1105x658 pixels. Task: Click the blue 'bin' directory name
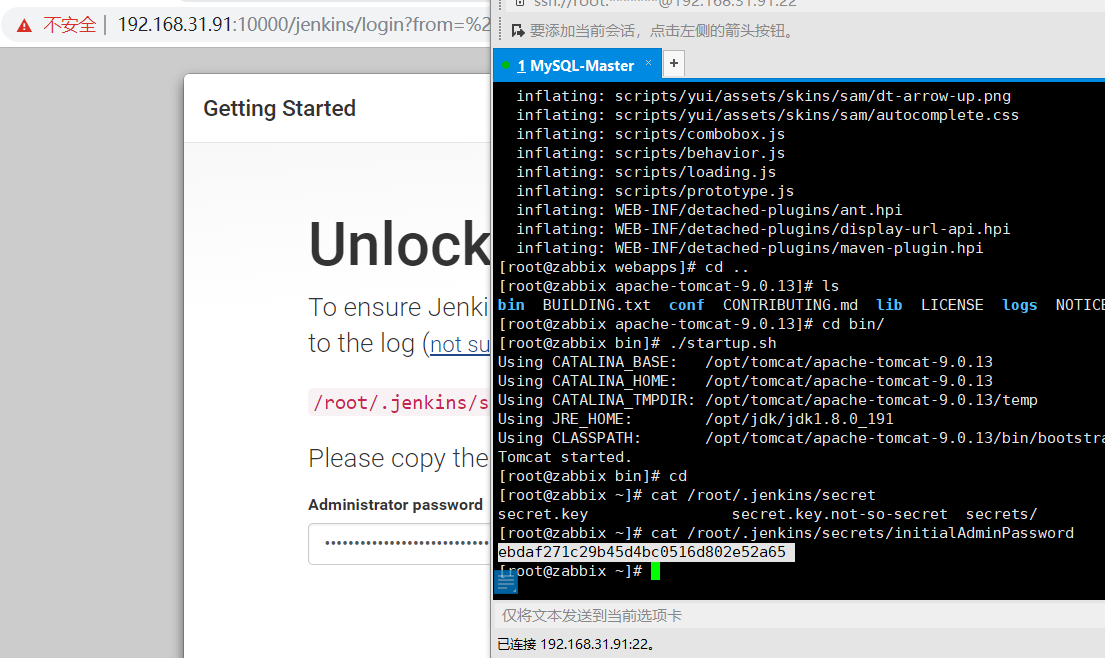click(x=511, y=305)
